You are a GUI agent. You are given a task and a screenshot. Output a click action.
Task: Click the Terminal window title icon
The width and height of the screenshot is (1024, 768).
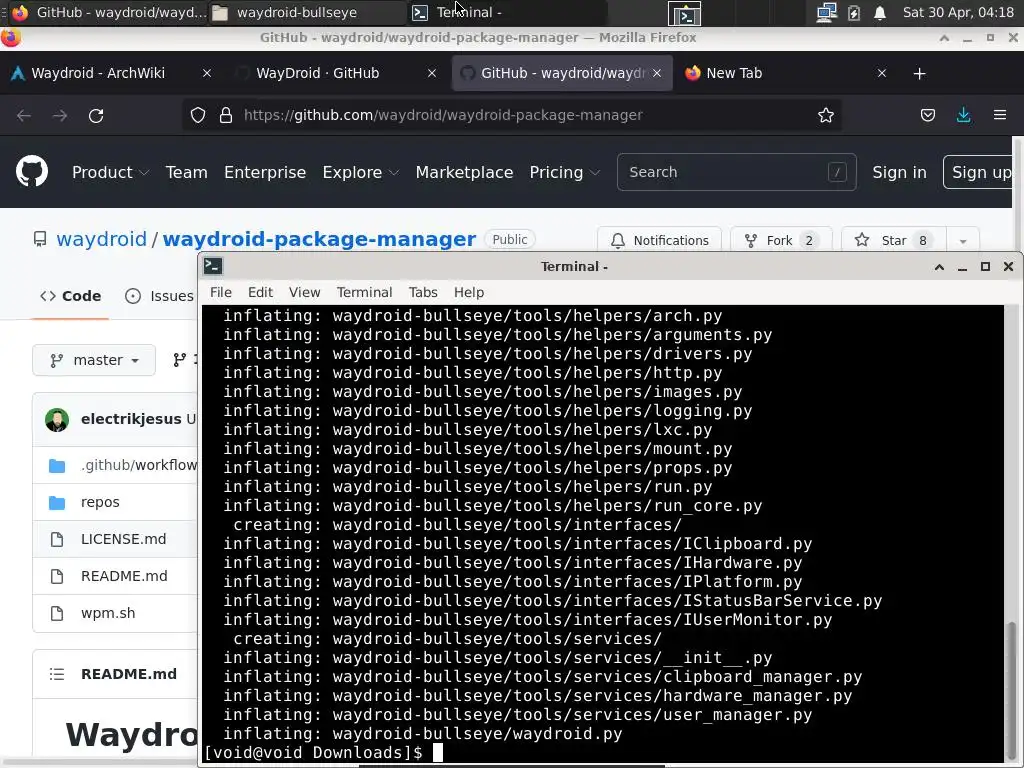pos(213,266)
